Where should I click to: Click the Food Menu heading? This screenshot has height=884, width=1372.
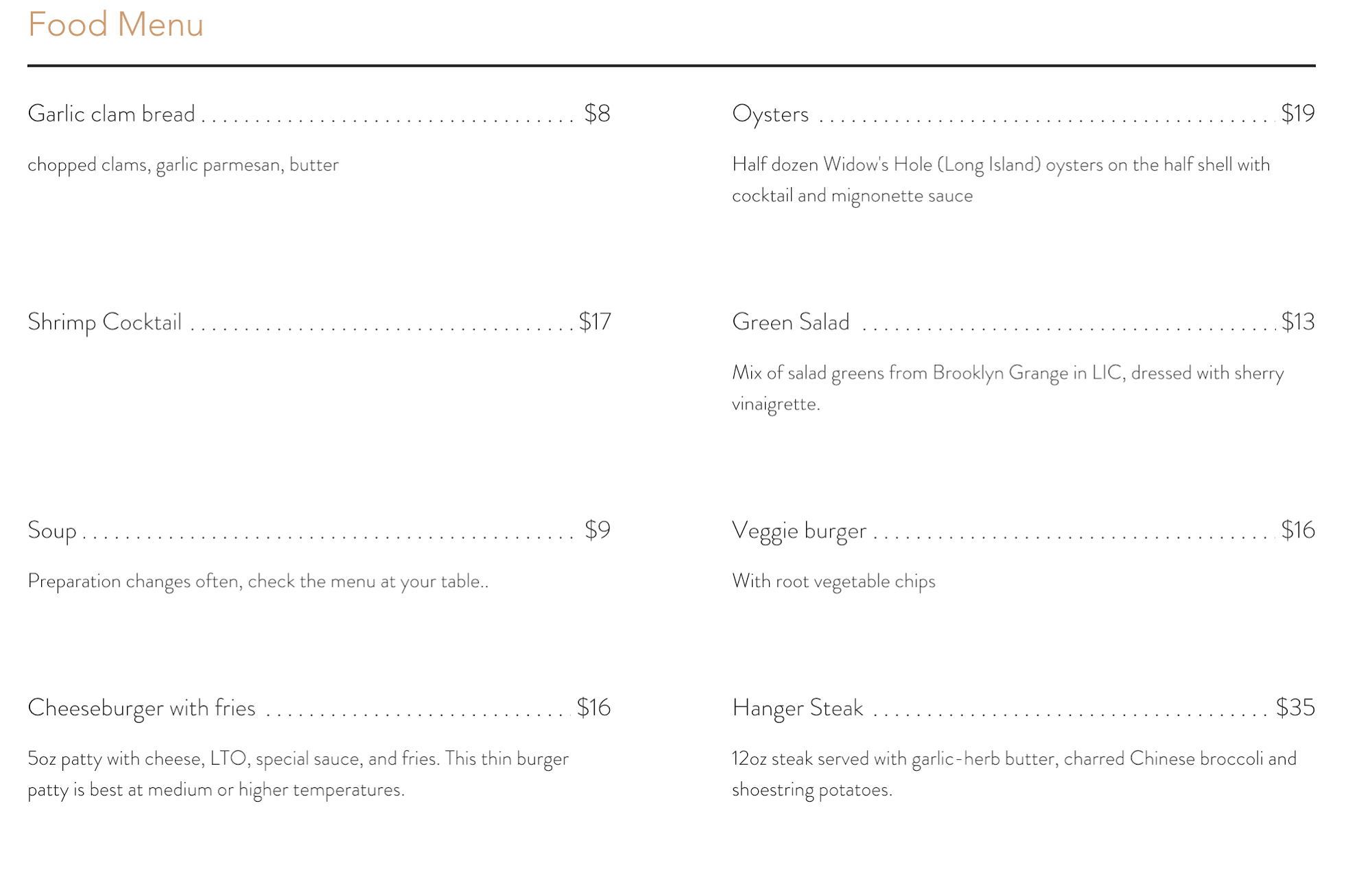tap(115, 25)
